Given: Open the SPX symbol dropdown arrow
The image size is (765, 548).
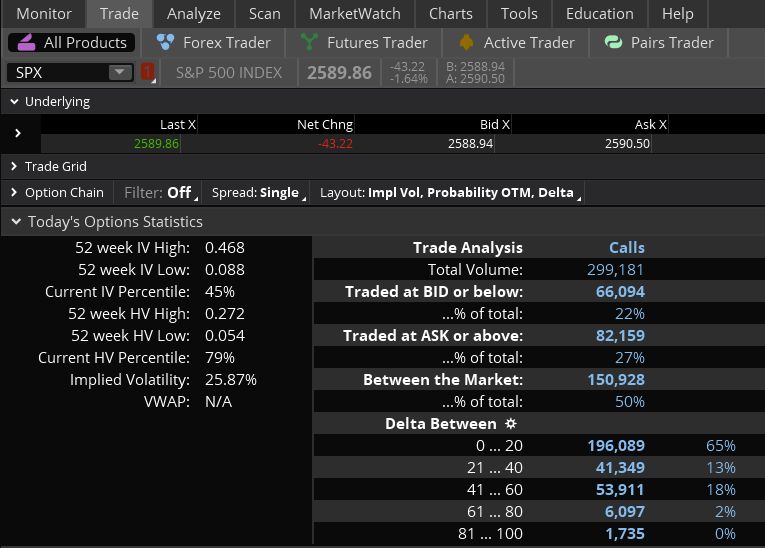Looking at the screenshot, I should [x=120, y=72].
